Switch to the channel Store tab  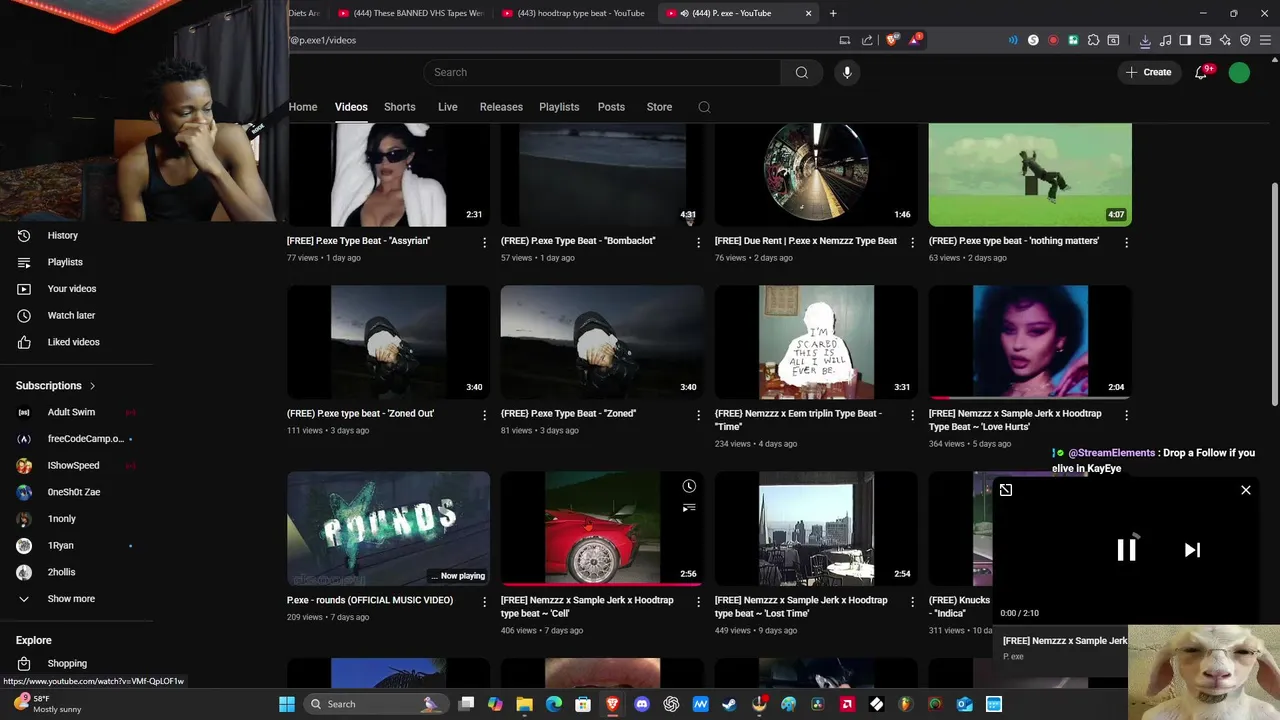point(659,107)
